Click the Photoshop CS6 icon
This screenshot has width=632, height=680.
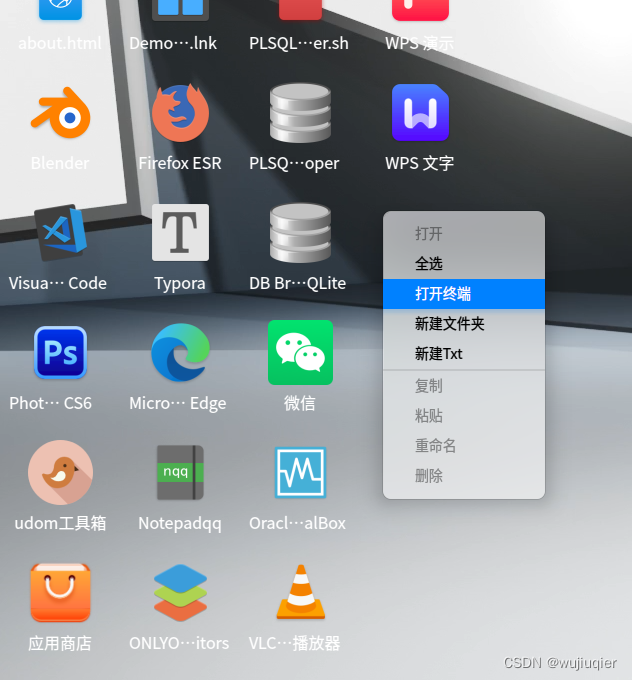click(60, 353)
